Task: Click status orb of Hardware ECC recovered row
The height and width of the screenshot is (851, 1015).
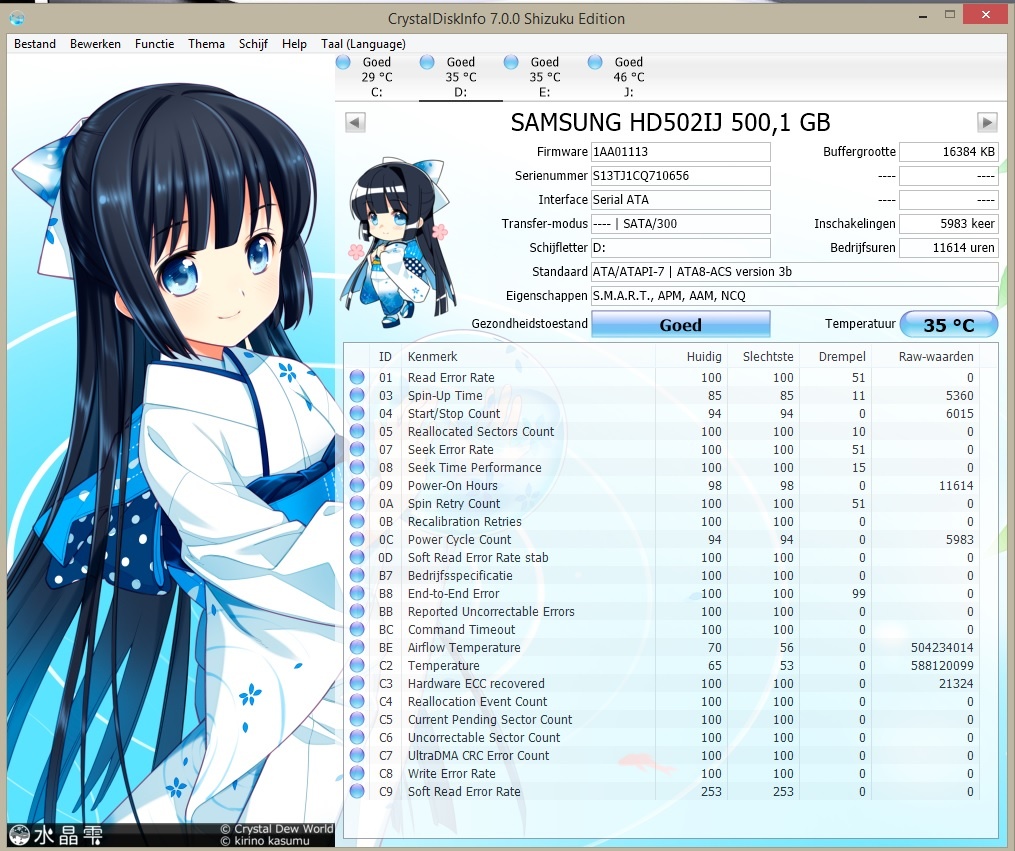Action: 357,683
